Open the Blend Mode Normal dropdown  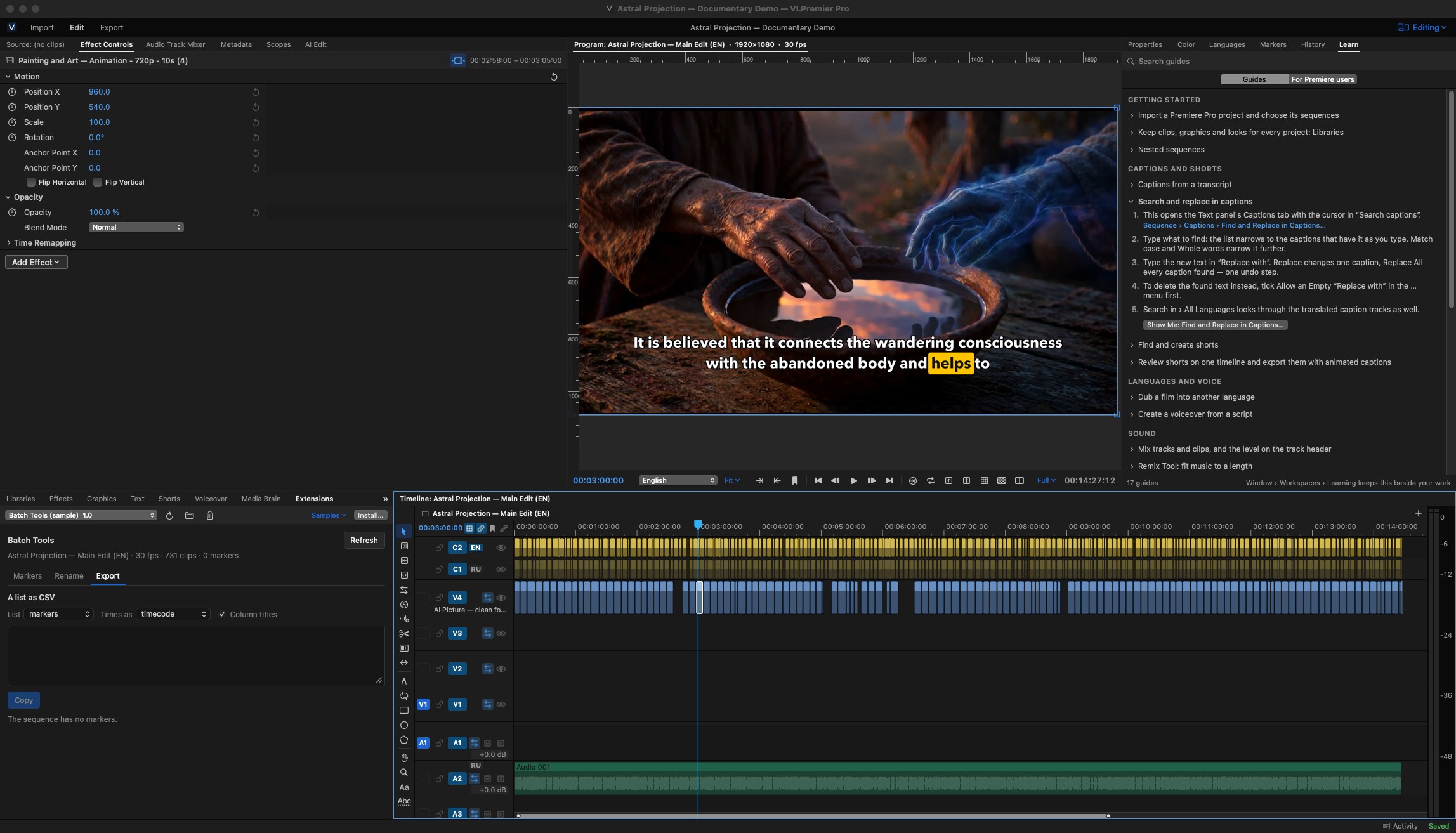coord(136,227)
